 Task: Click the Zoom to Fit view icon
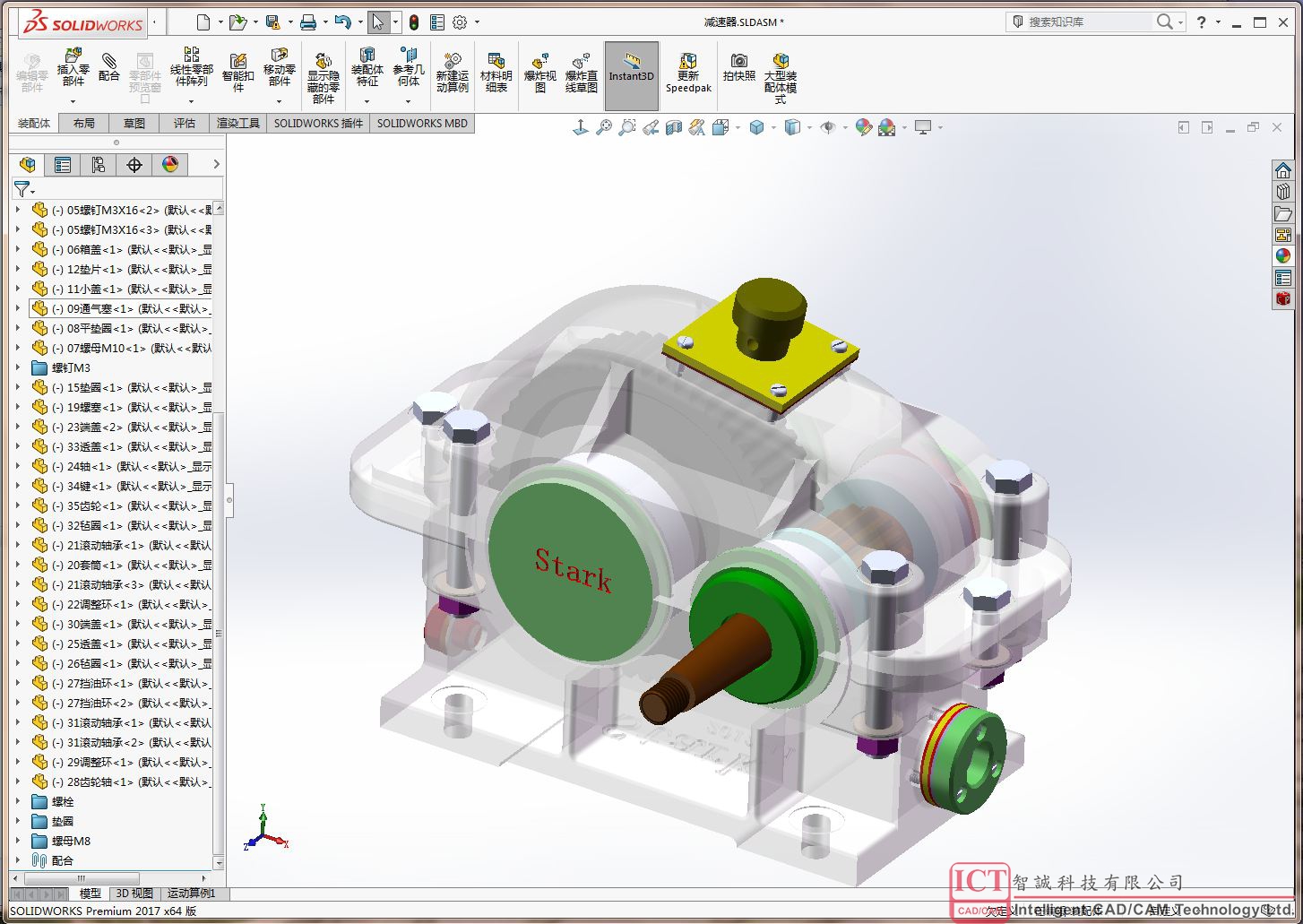[x=604, y=128]
